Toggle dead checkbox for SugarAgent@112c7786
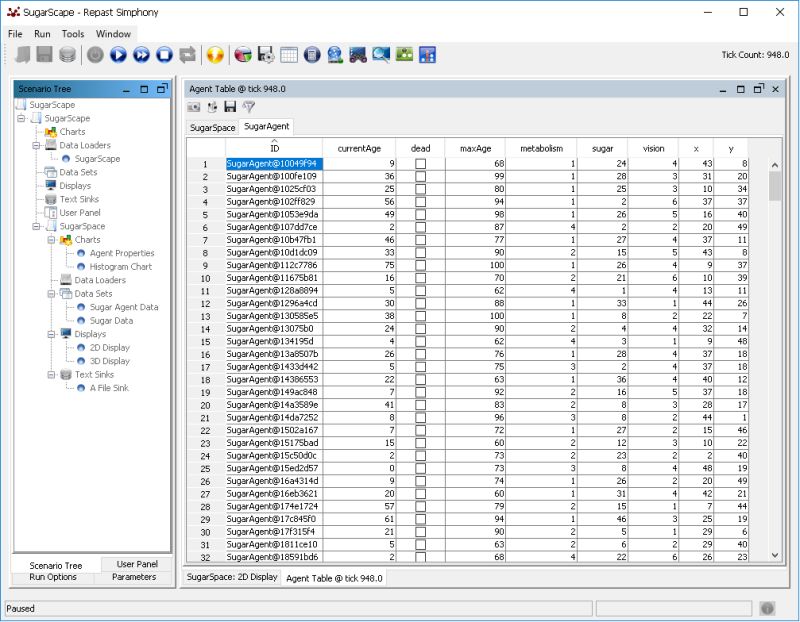 pos(420,265)
